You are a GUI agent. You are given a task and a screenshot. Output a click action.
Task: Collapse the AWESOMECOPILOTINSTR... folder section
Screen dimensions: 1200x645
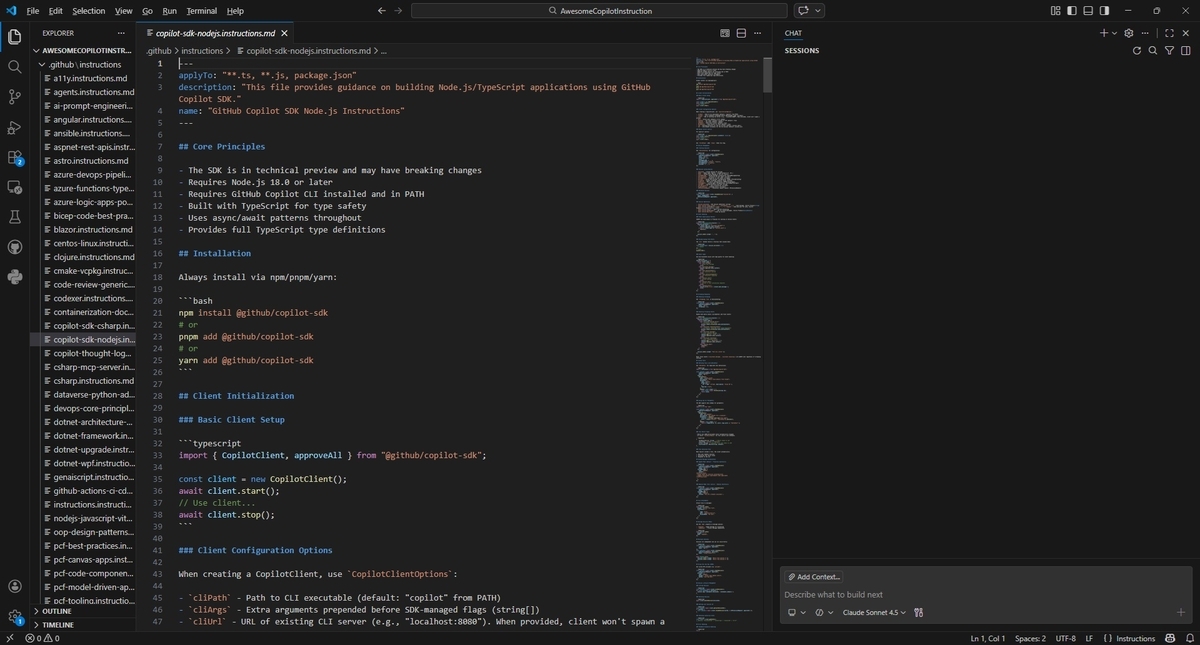(x=83, y=50)
